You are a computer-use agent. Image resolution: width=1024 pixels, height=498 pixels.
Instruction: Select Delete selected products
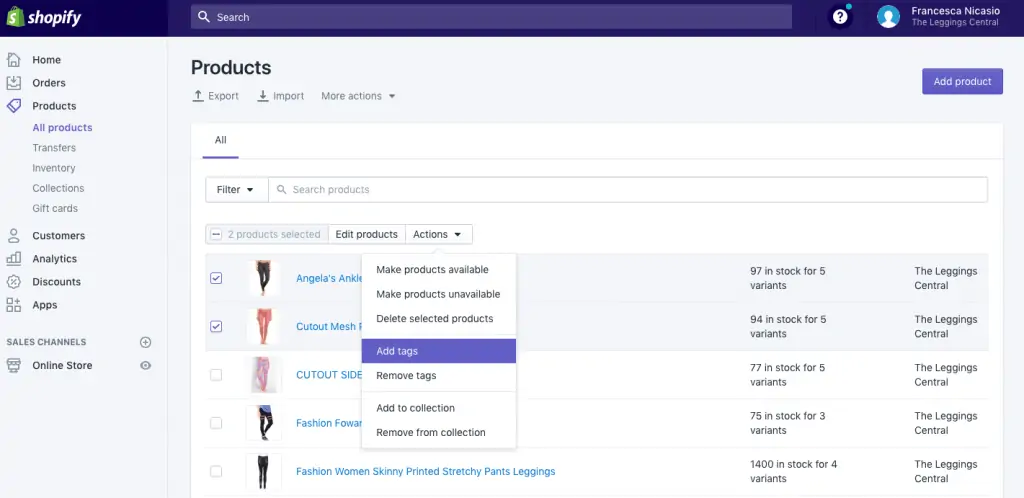point(439,319)
